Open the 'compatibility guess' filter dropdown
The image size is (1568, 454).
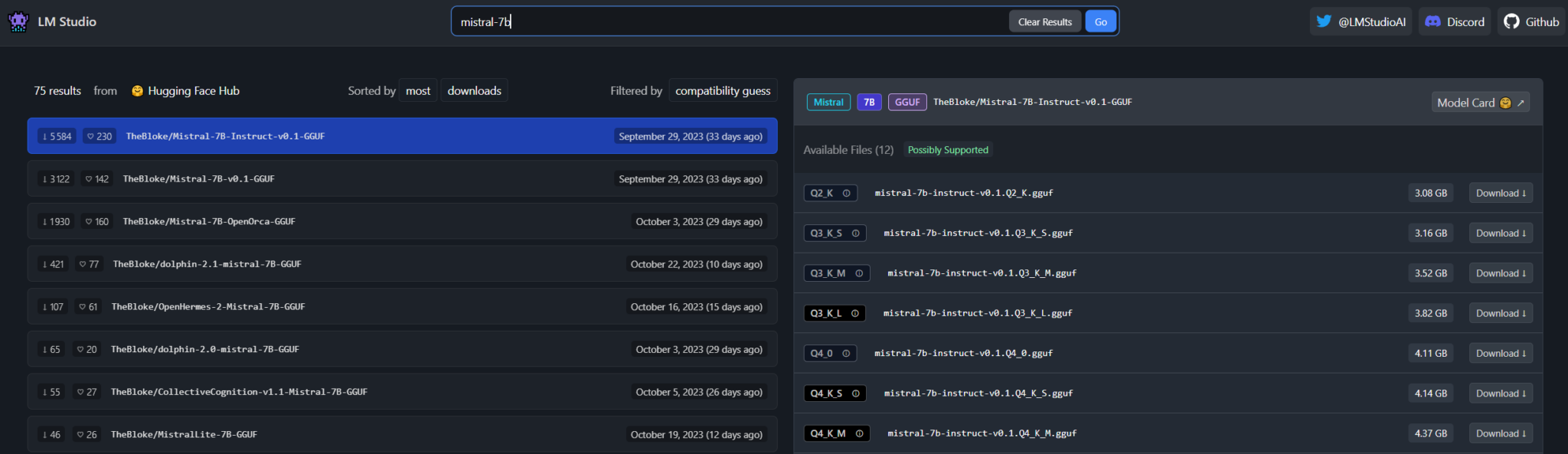coord(723,90)
